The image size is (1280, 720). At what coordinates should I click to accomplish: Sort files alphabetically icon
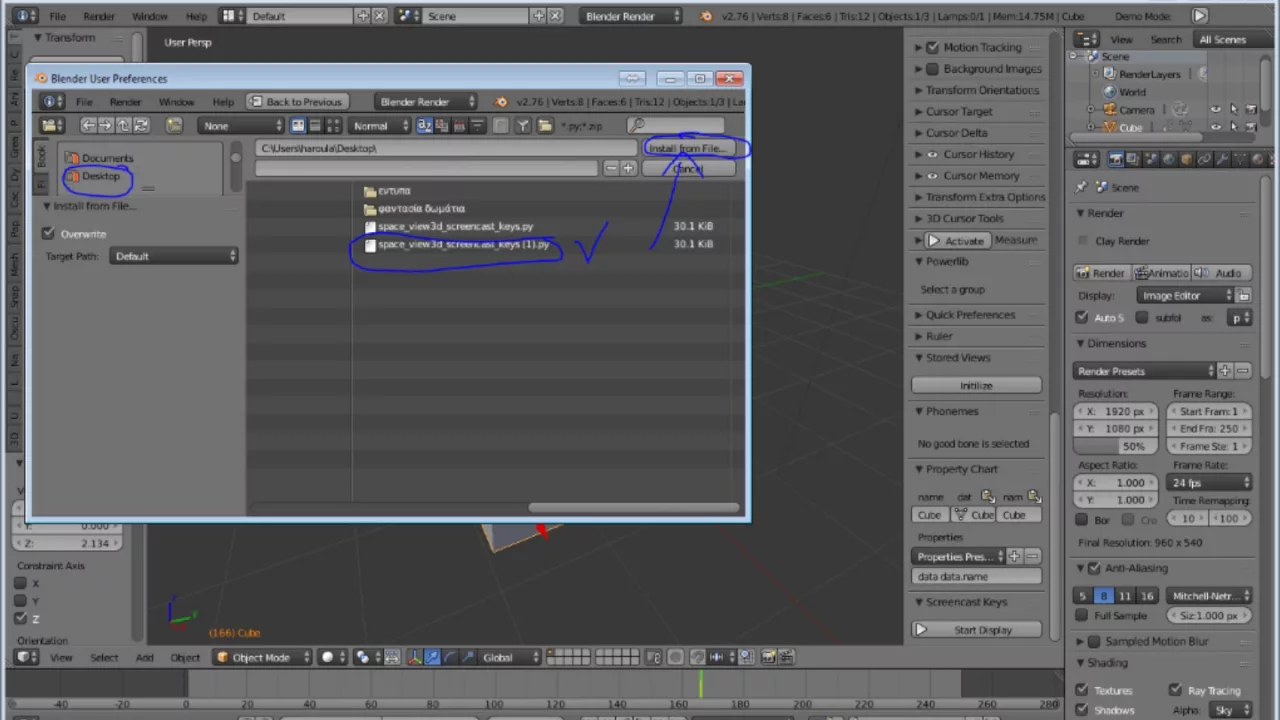point(425,125)
